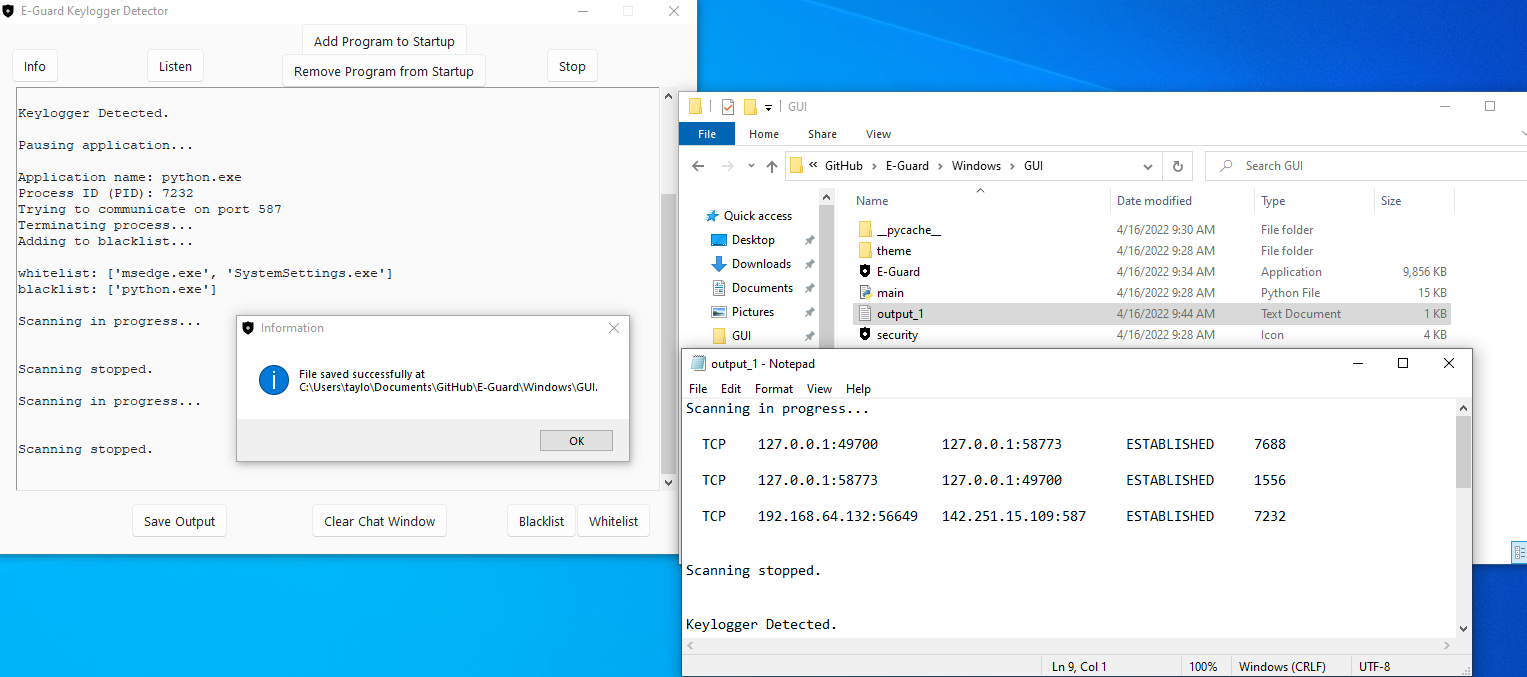The width and height of the screenshot is (1527, 677).
Task: Open the recent locations dropdown in Explorer
Action: pos(750,166)
